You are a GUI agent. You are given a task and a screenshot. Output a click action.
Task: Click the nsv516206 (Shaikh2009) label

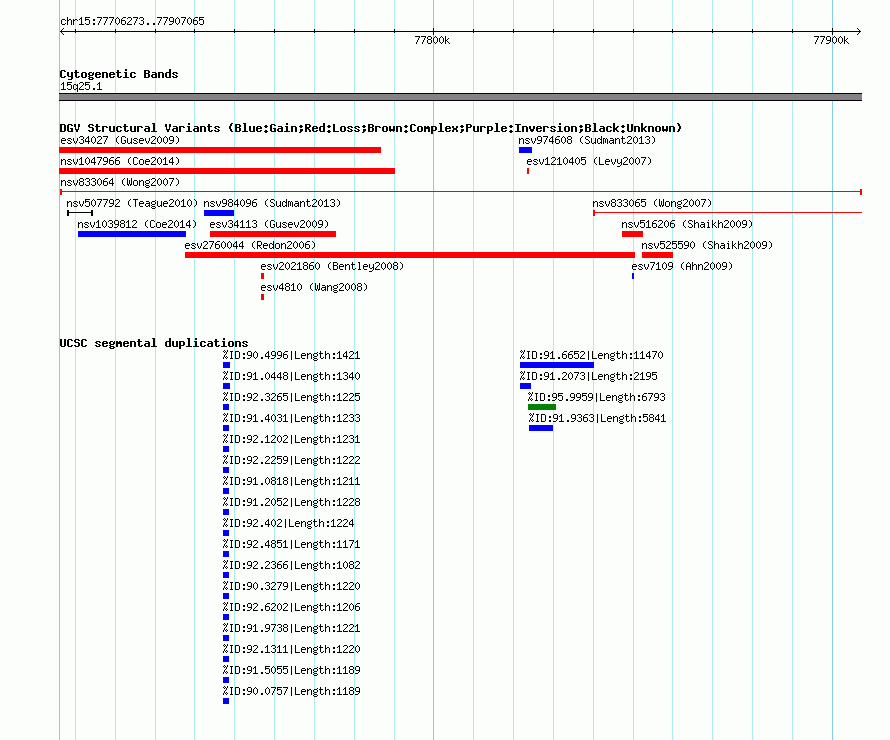tap(687, 224)
